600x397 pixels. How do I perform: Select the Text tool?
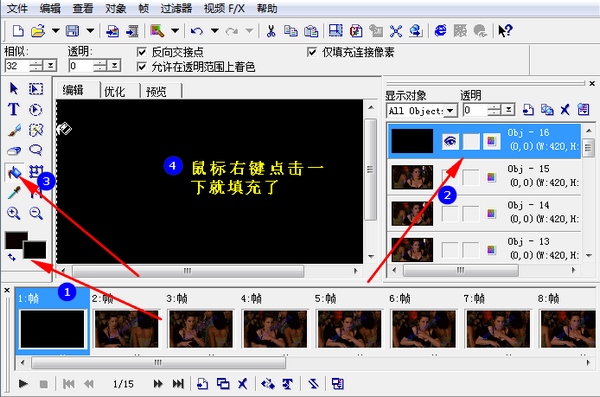(13, 109)
